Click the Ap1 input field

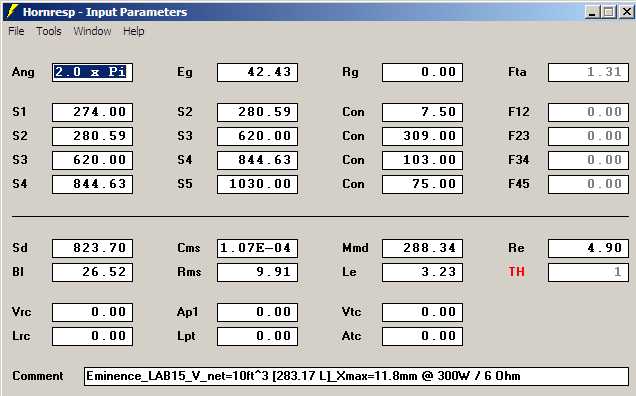point(258,312)
